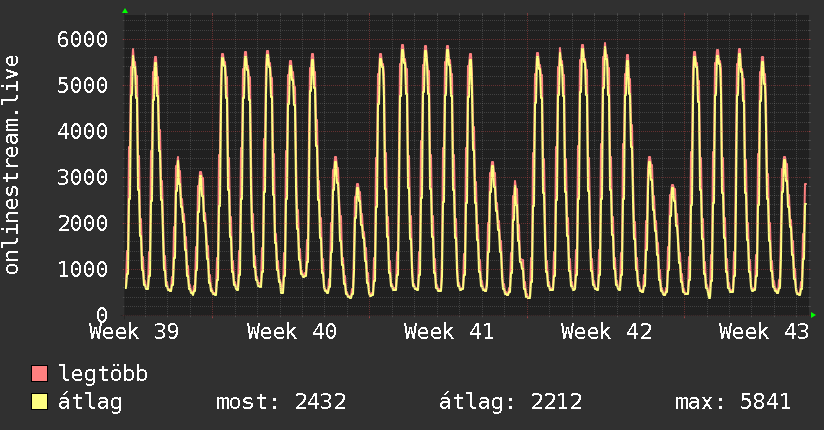Select the átlag legend label beside yellow swatch
The image size is (824, 430).
[x=90, y=403]
